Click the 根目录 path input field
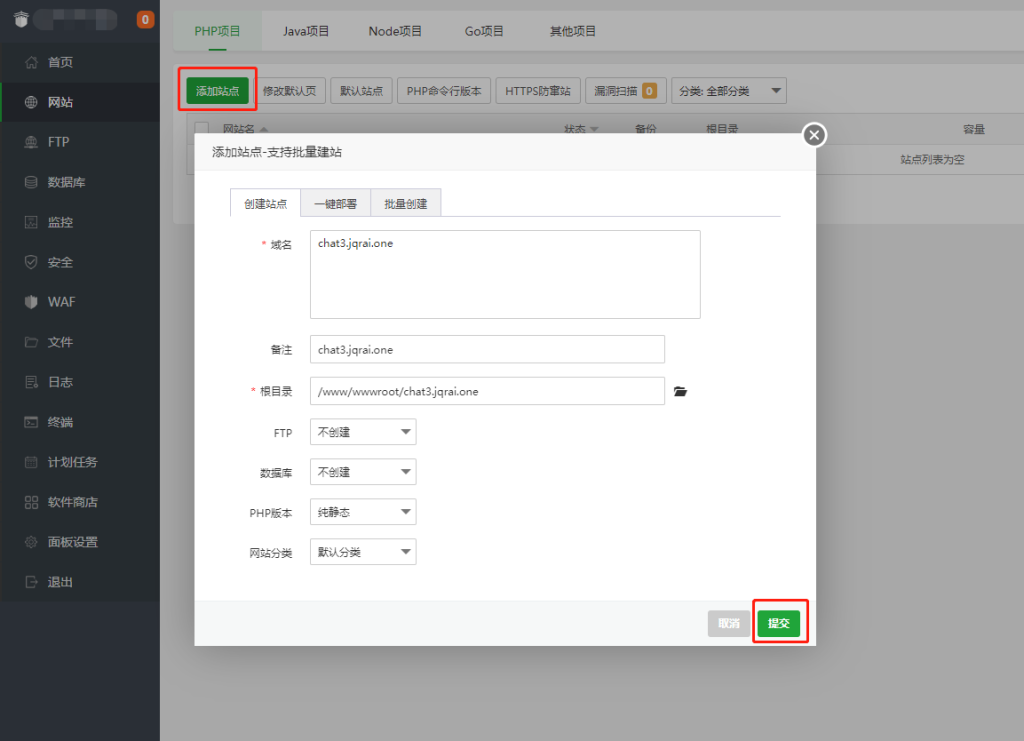Screen dimensions: 1024x741 click(x=487, y=391)
